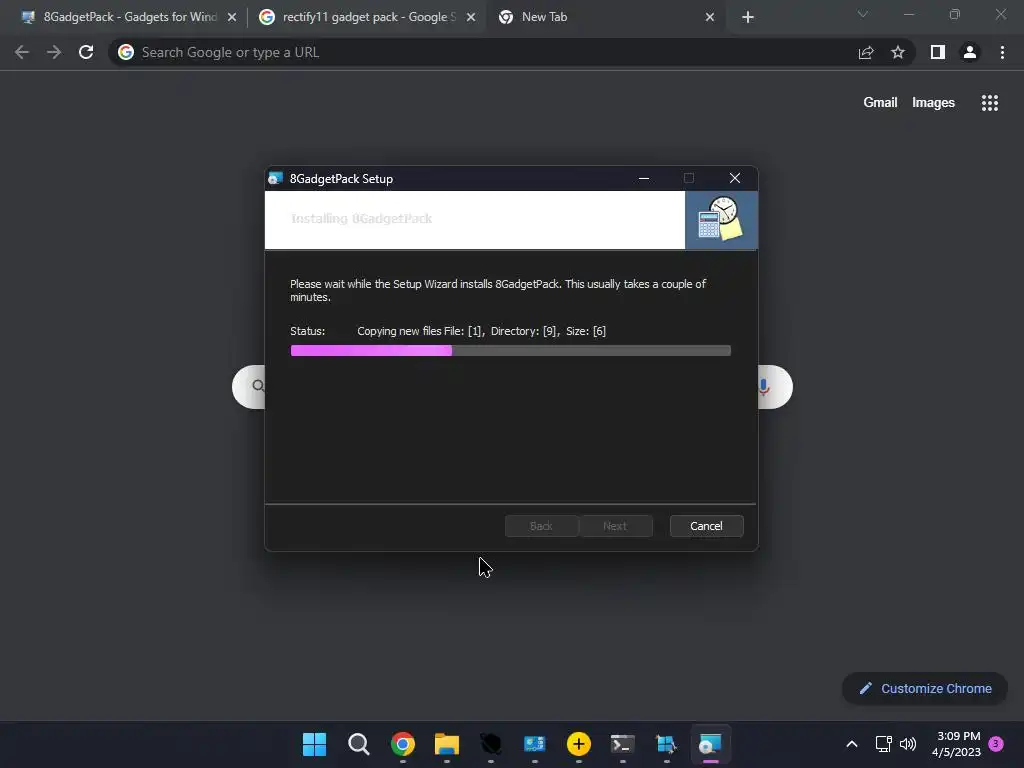Open the terminal taskbar app
The width and height of the screenshot is (1024, 768).
coord(622,744)
